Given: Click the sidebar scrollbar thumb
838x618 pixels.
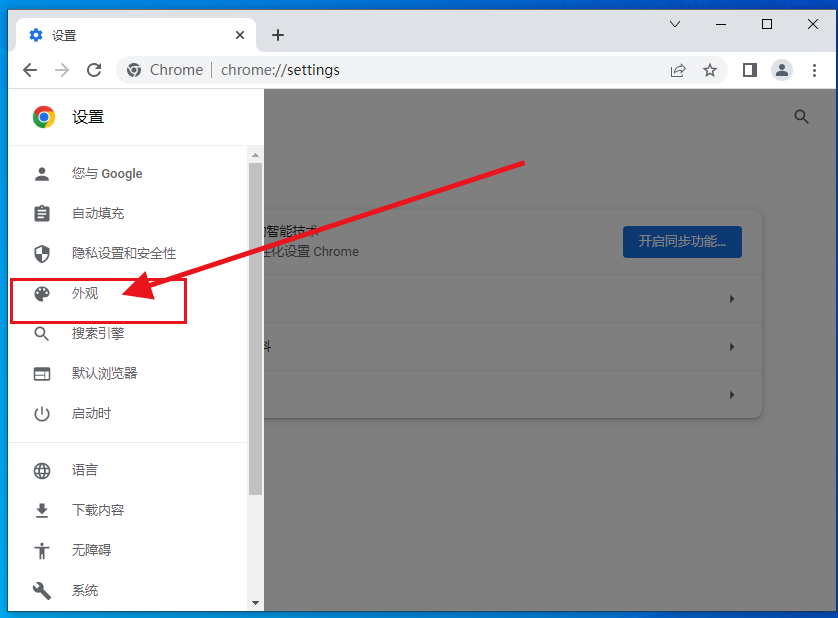Looking at the screenshot, I should tap(255, 329).
